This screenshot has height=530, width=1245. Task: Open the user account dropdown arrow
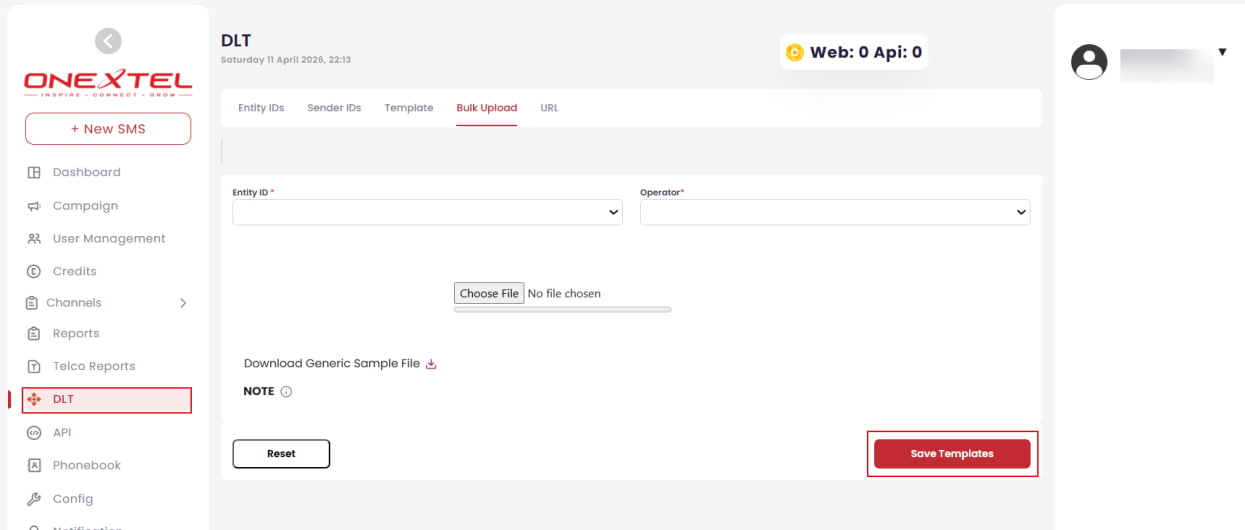coord(1222,52)
